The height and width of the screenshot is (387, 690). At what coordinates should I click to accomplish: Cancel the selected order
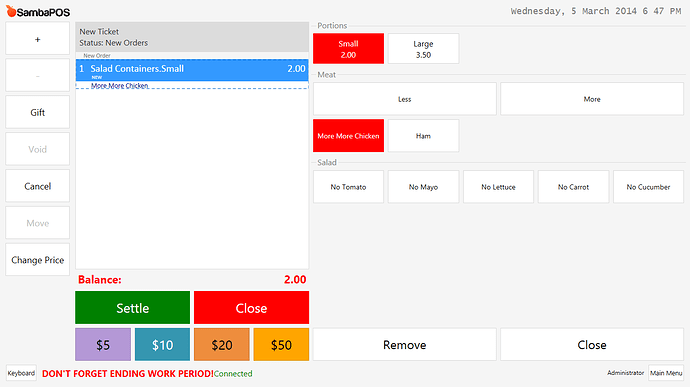(x=37, y=186)
